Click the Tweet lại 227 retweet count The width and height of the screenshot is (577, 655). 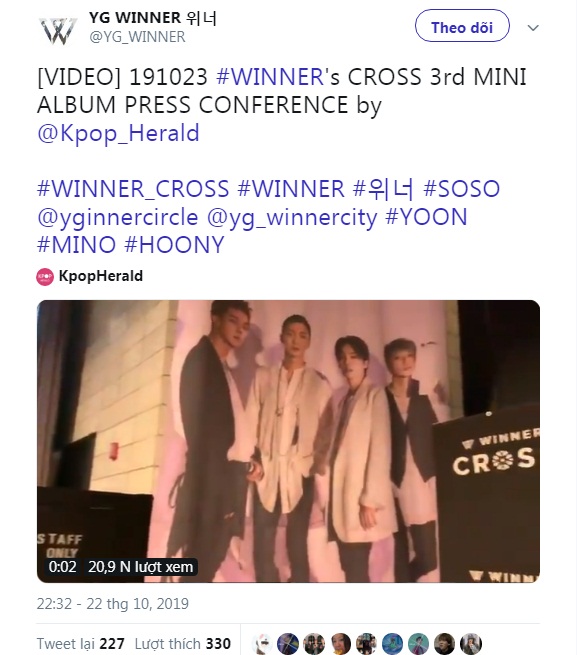pos(80,644)
